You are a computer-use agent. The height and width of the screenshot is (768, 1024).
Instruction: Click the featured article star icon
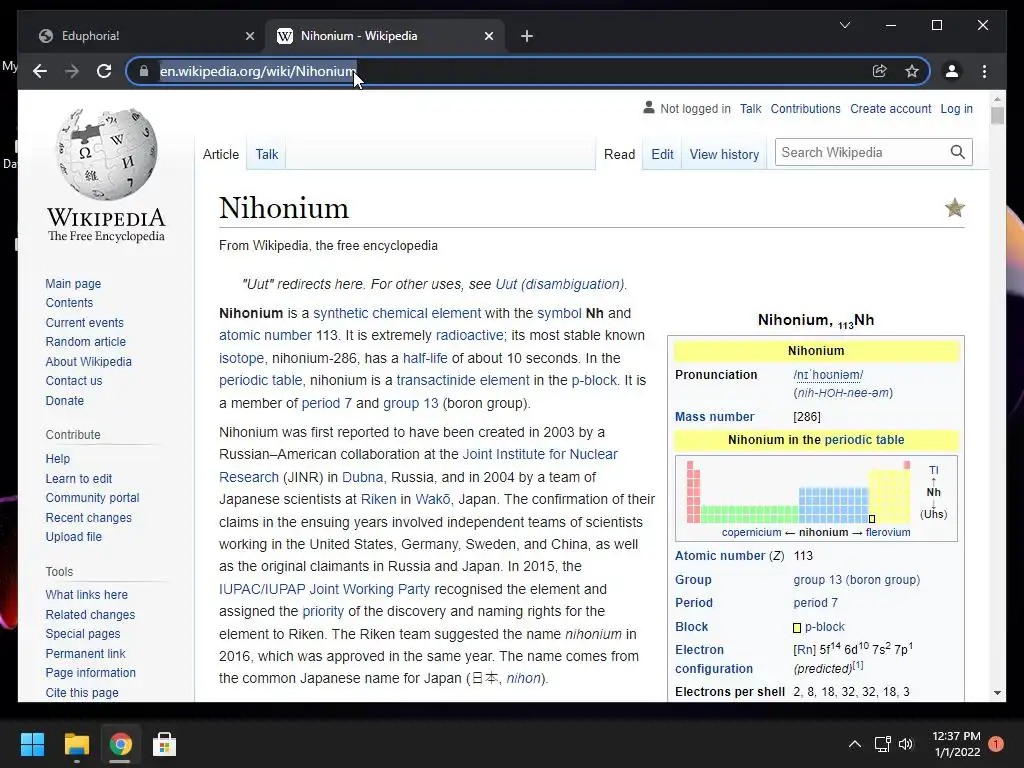tap(955, 208)
